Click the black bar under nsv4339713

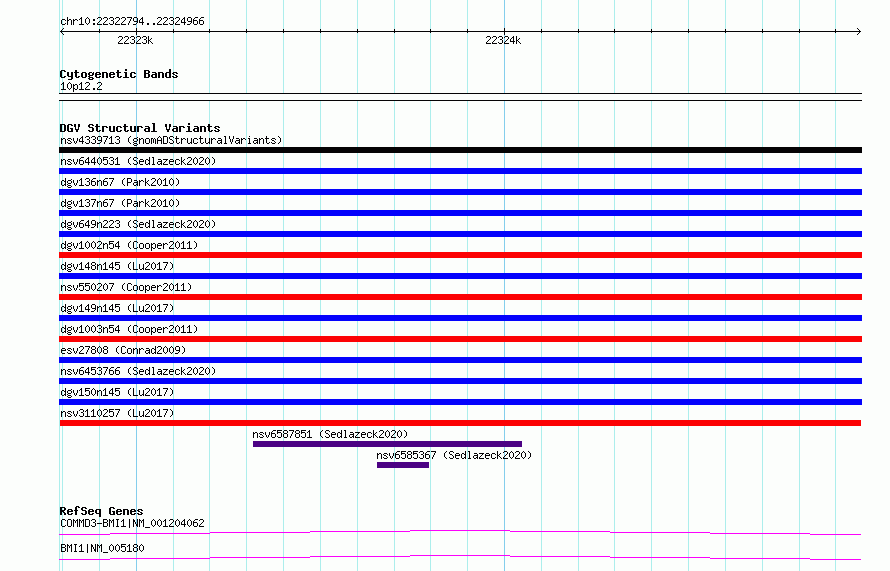(460, 150)
